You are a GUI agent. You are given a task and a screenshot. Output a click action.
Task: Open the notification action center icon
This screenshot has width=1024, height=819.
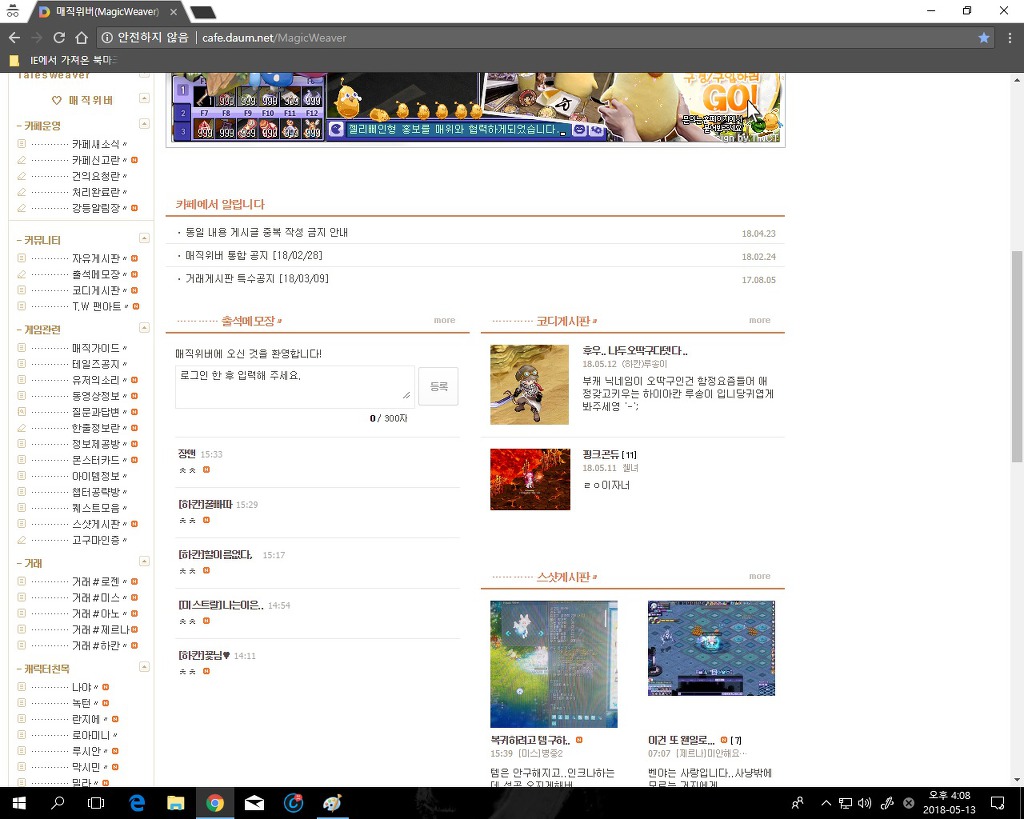(998, 803)
